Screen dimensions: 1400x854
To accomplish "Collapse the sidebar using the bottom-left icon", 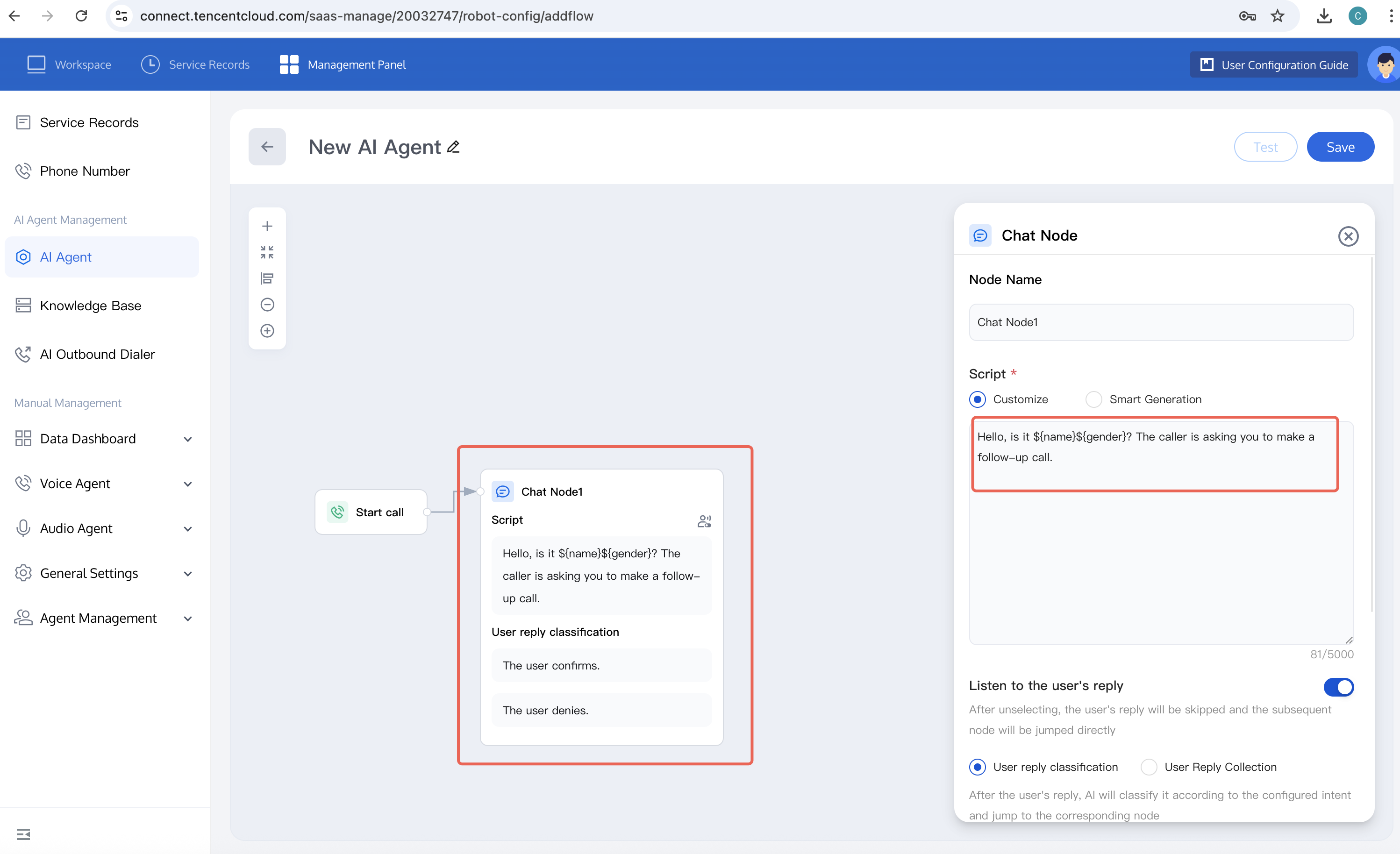I will [x=23, y=833].
